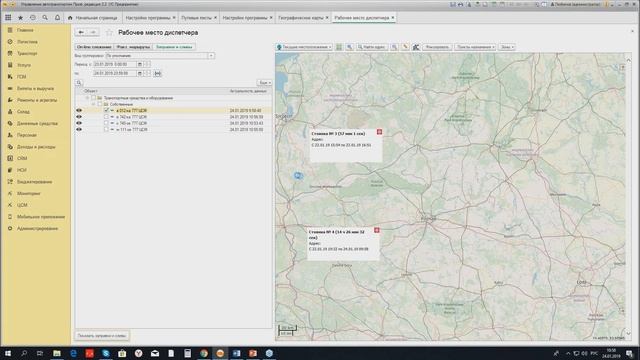Collapse Собственные tree node

(x=93, y=104)
